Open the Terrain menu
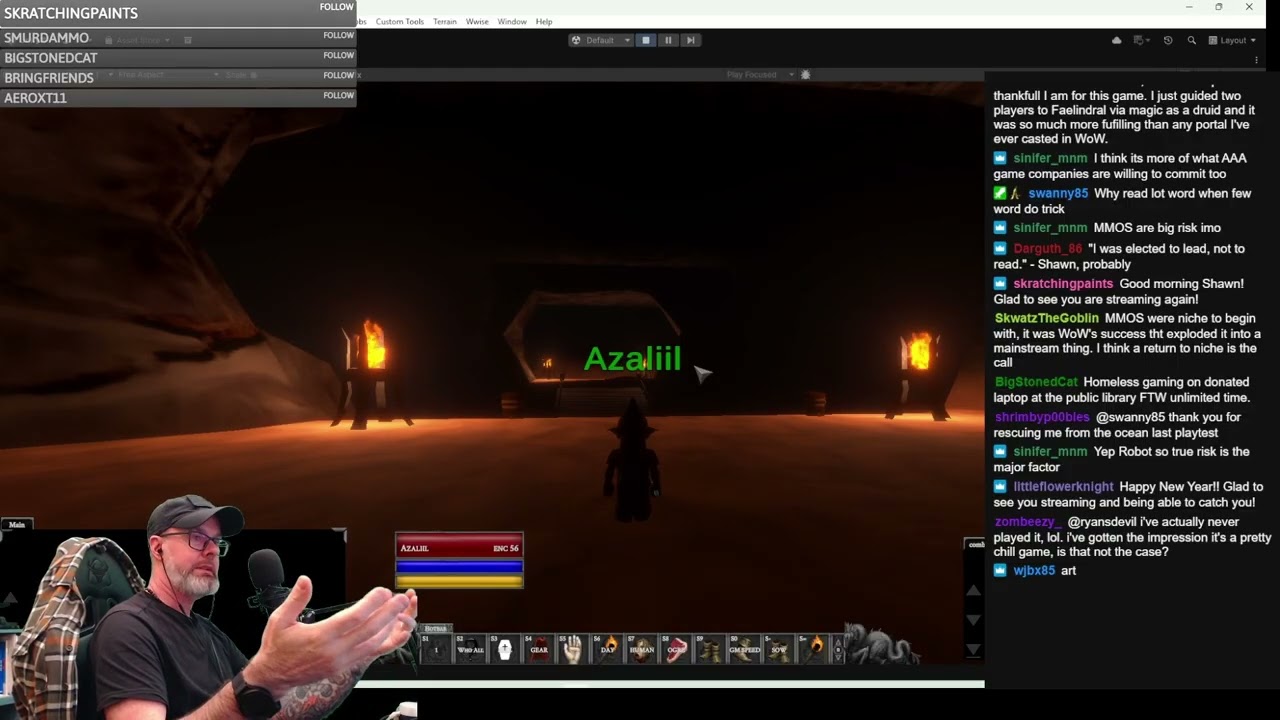The height and width of the screenshot is (720, 1280). (x=445, y=21)
